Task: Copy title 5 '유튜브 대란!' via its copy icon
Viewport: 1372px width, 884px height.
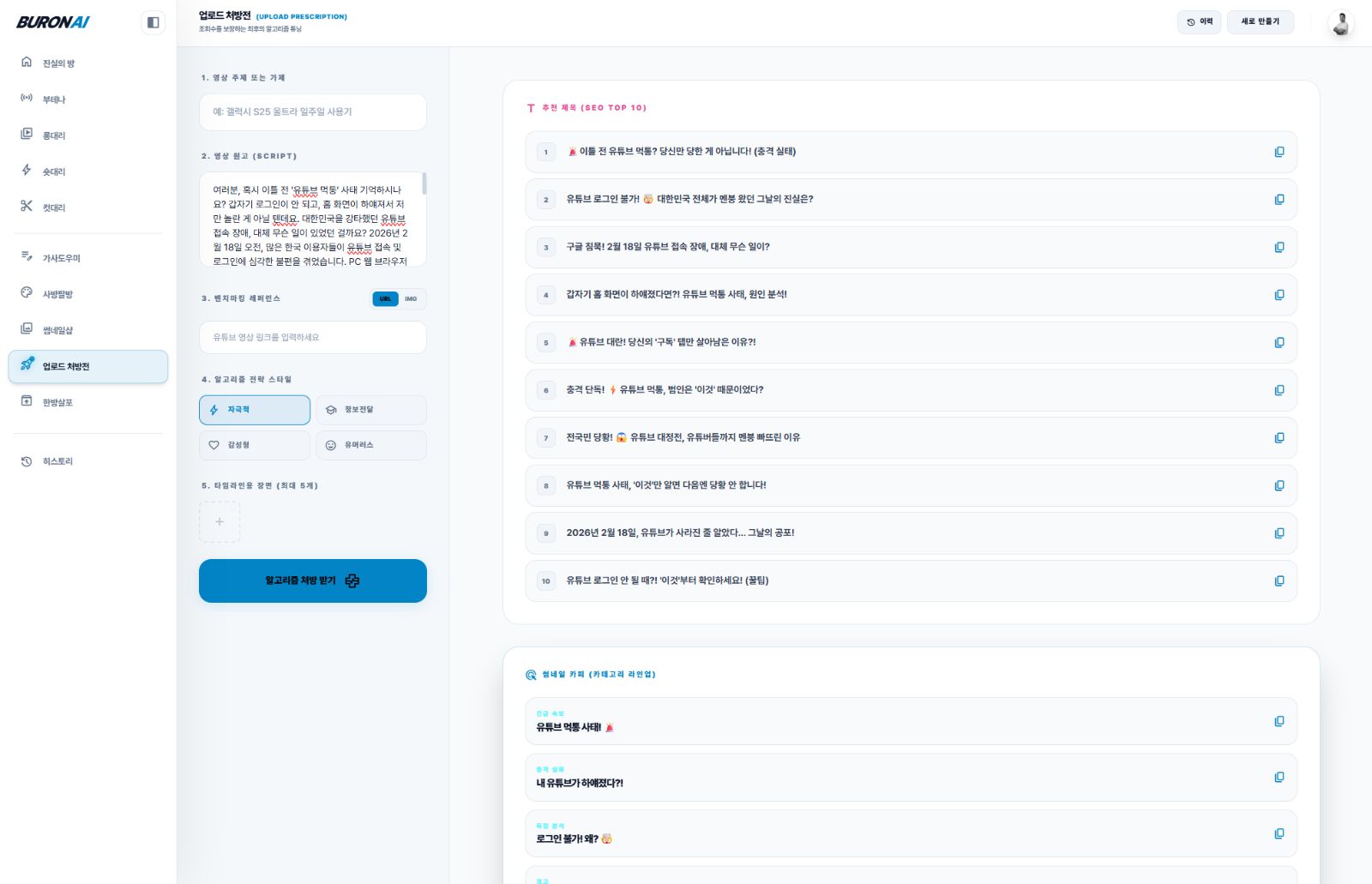Action: [x=1279, y=342]
